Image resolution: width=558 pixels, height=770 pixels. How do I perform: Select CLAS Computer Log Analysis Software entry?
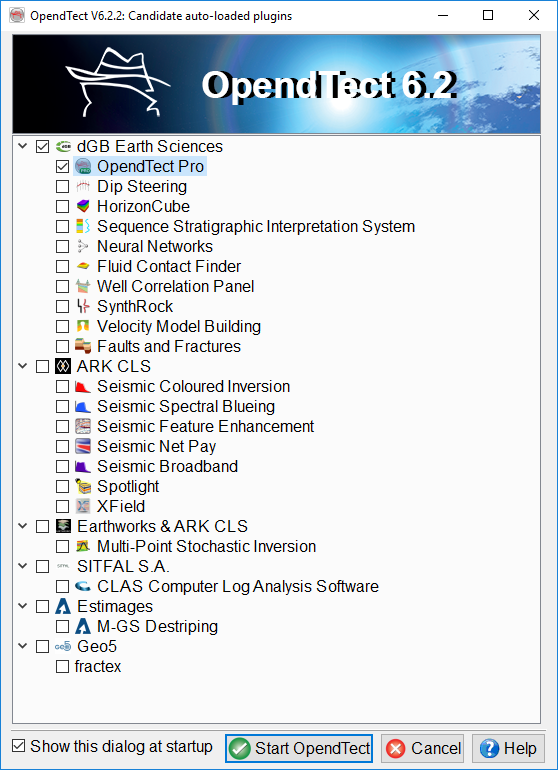click(x=238, y=586)
